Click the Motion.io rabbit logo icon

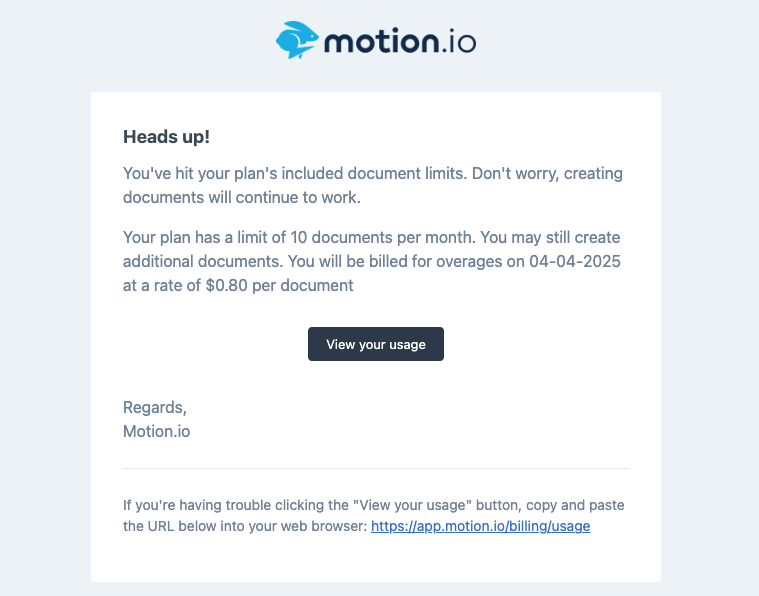click(297, 40)
